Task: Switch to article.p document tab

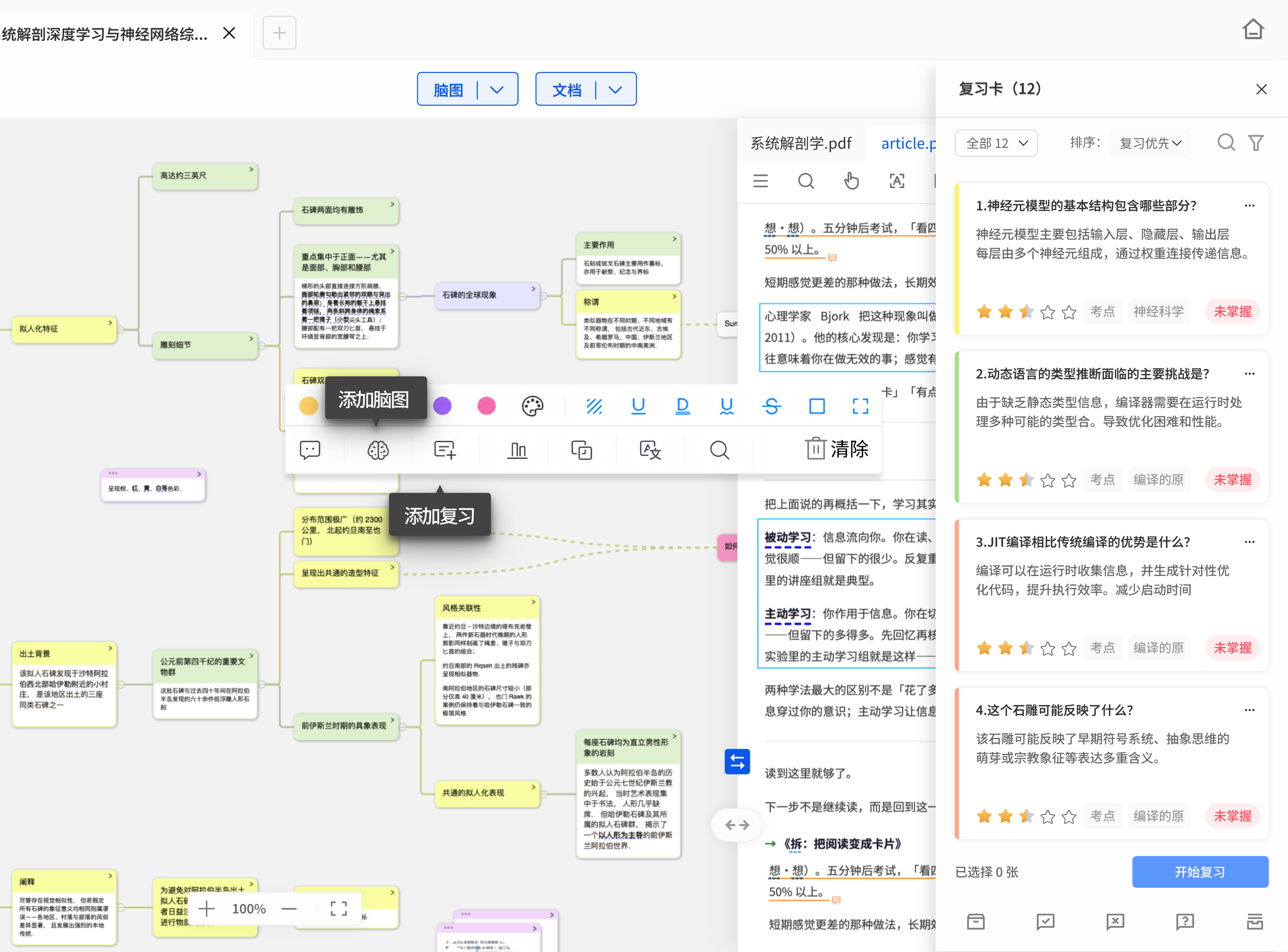Action: (908, 143)
